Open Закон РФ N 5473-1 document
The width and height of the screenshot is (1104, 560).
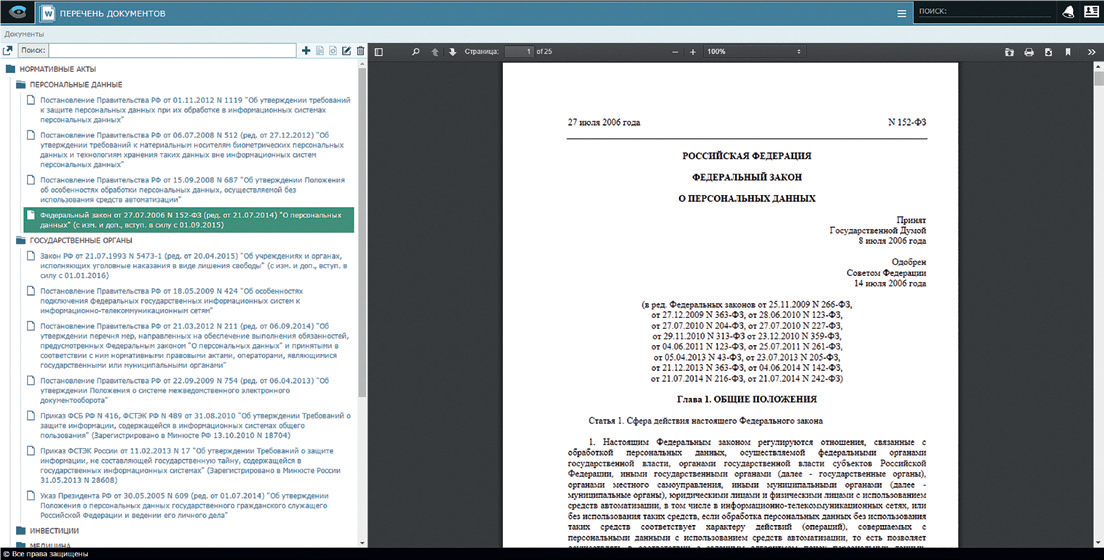coord(194,266)
